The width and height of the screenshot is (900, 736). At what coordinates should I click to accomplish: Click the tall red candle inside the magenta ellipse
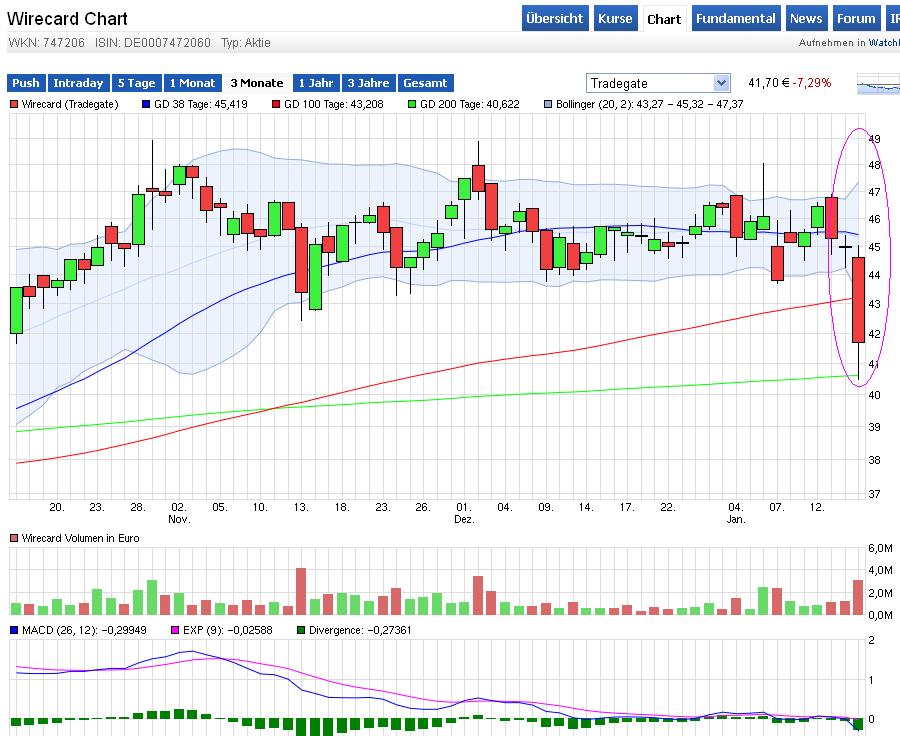tap(858, 300)
